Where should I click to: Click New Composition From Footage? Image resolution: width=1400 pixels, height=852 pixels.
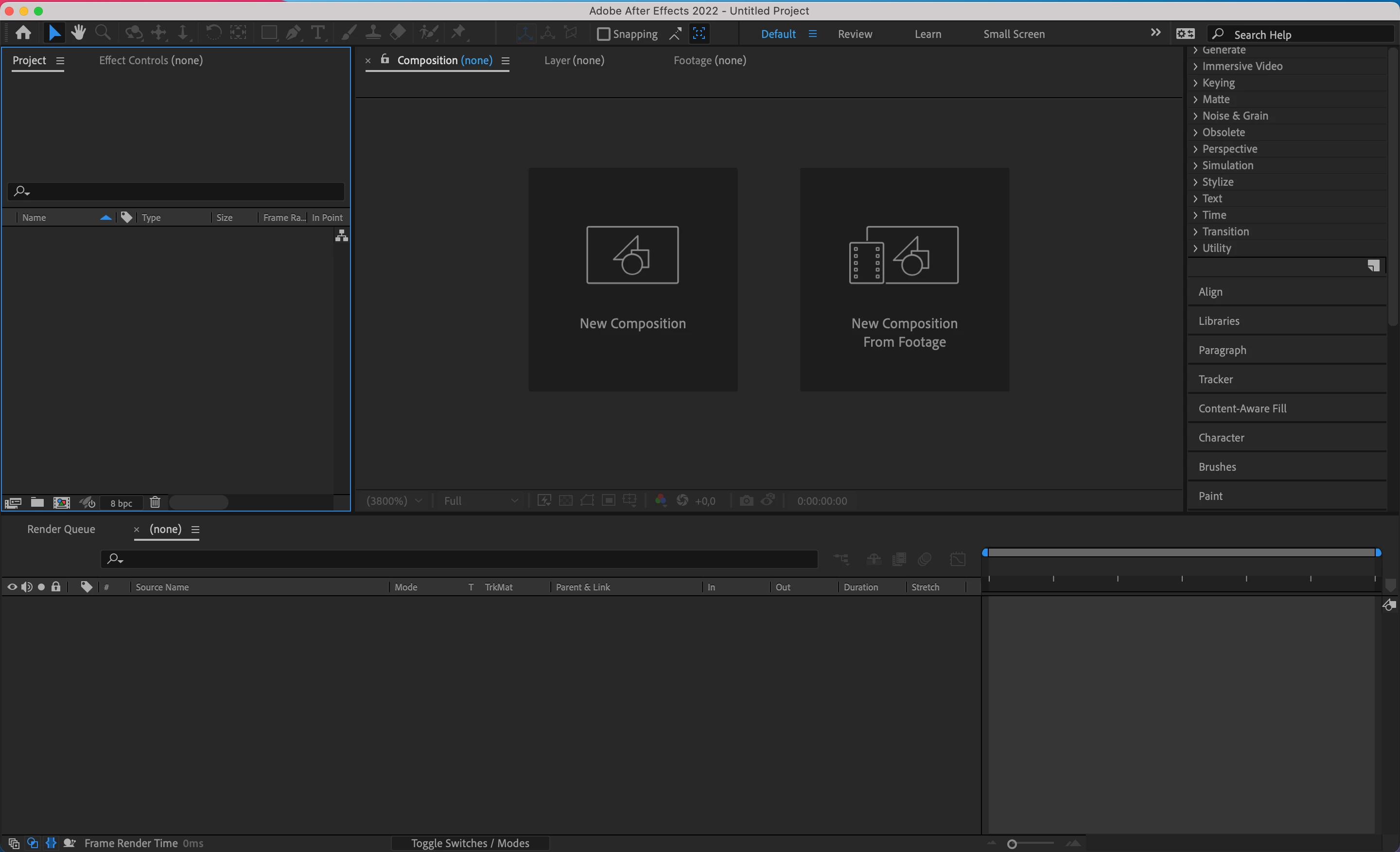click(904, 279)
